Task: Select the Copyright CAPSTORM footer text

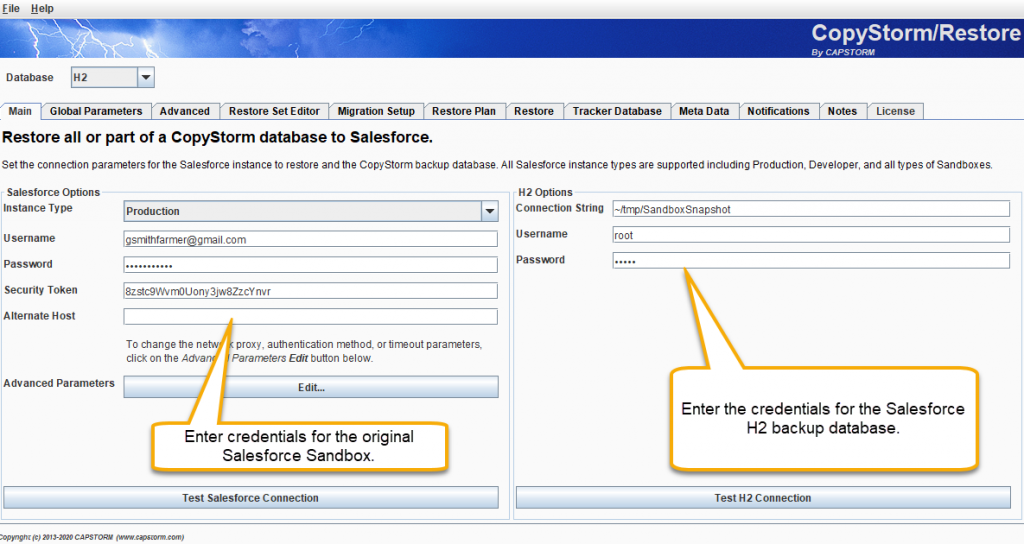Action: 91,537
